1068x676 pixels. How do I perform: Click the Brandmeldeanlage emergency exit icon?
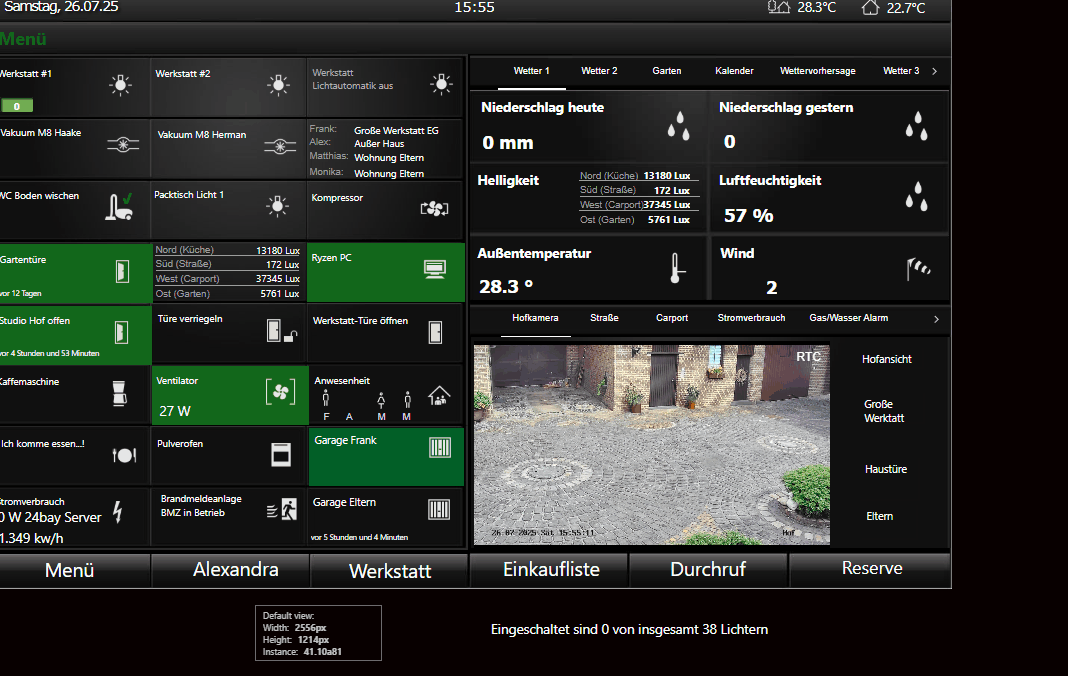tap(281, 510)
